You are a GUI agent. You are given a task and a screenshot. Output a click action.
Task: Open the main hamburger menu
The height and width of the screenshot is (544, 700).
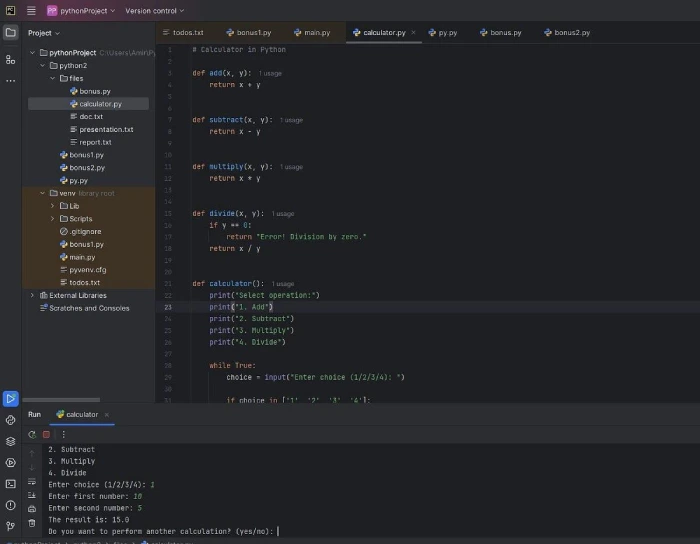click(31, 10)
